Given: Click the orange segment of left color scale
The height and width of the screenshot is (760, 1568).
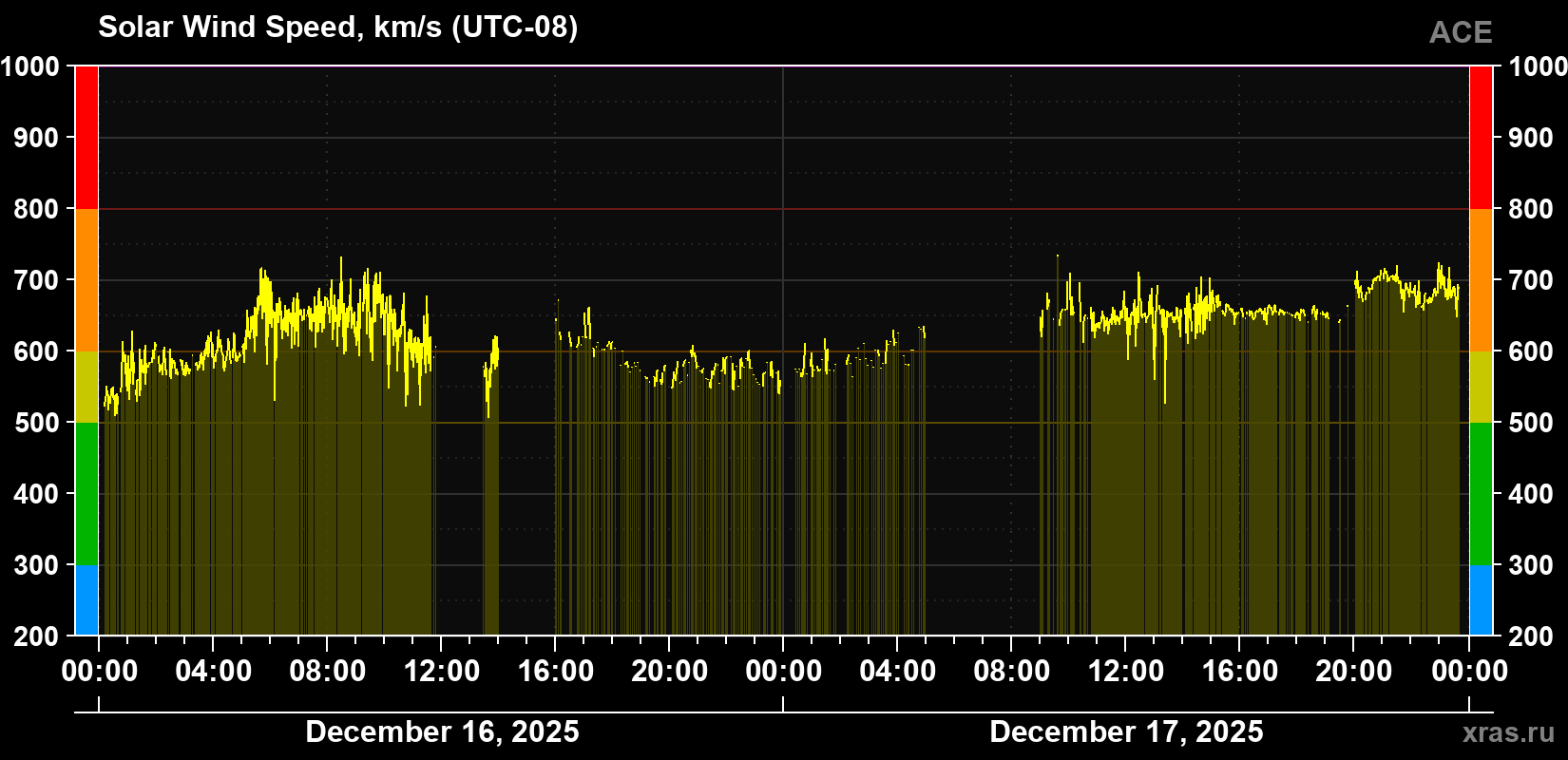Looking at the screenshot, I should tap(86, 280).
